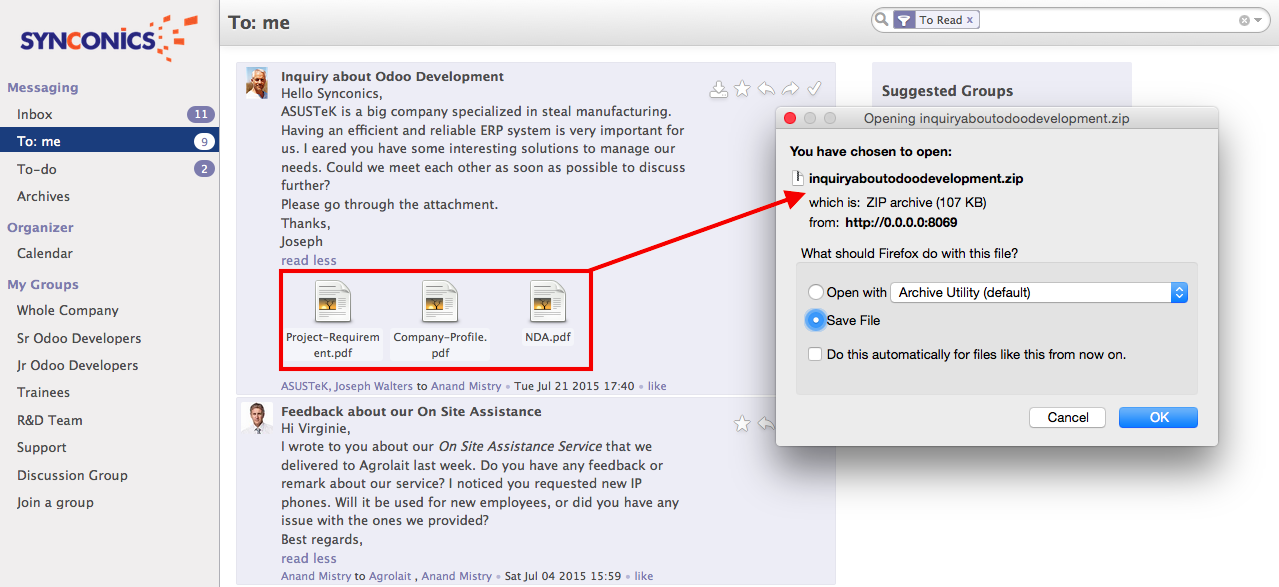The width and height of the screenshot is (1279, 587).
Task: Collapse Inquiry message with read less
Action: (308, 260)
